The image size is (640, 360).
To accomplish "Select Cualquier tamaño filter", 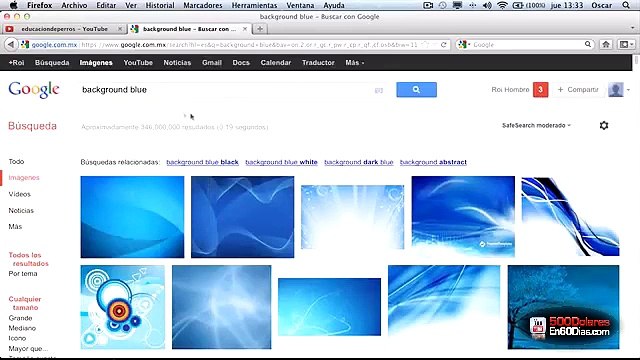I will 25,303.
